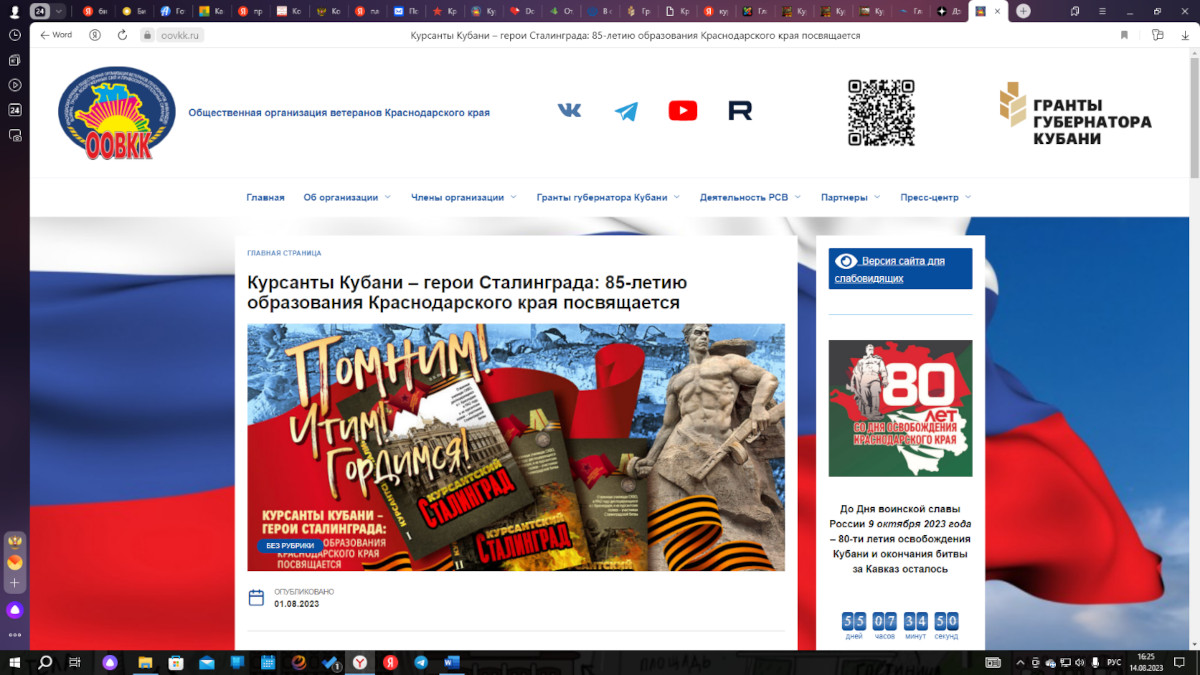Toggle version for visually impaired
Image resolution: width=1200 pixels, height=675 pixels.
point(900,269)
